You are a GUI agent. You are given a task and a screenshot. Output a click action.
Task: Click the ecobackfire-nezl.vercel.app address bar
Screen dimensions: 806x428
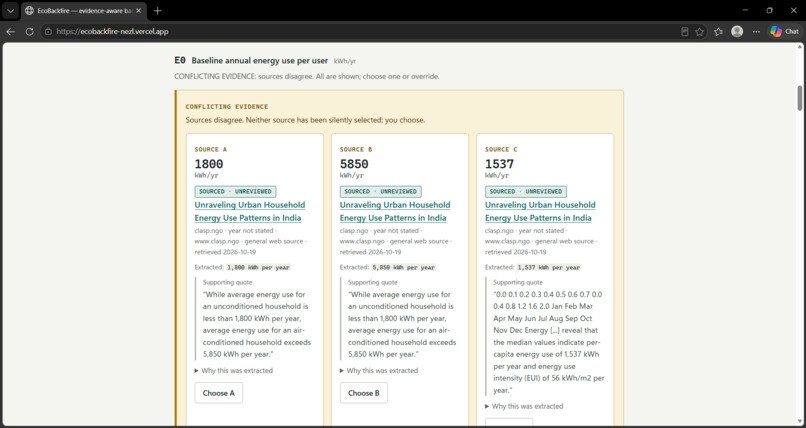click(360, 32)
